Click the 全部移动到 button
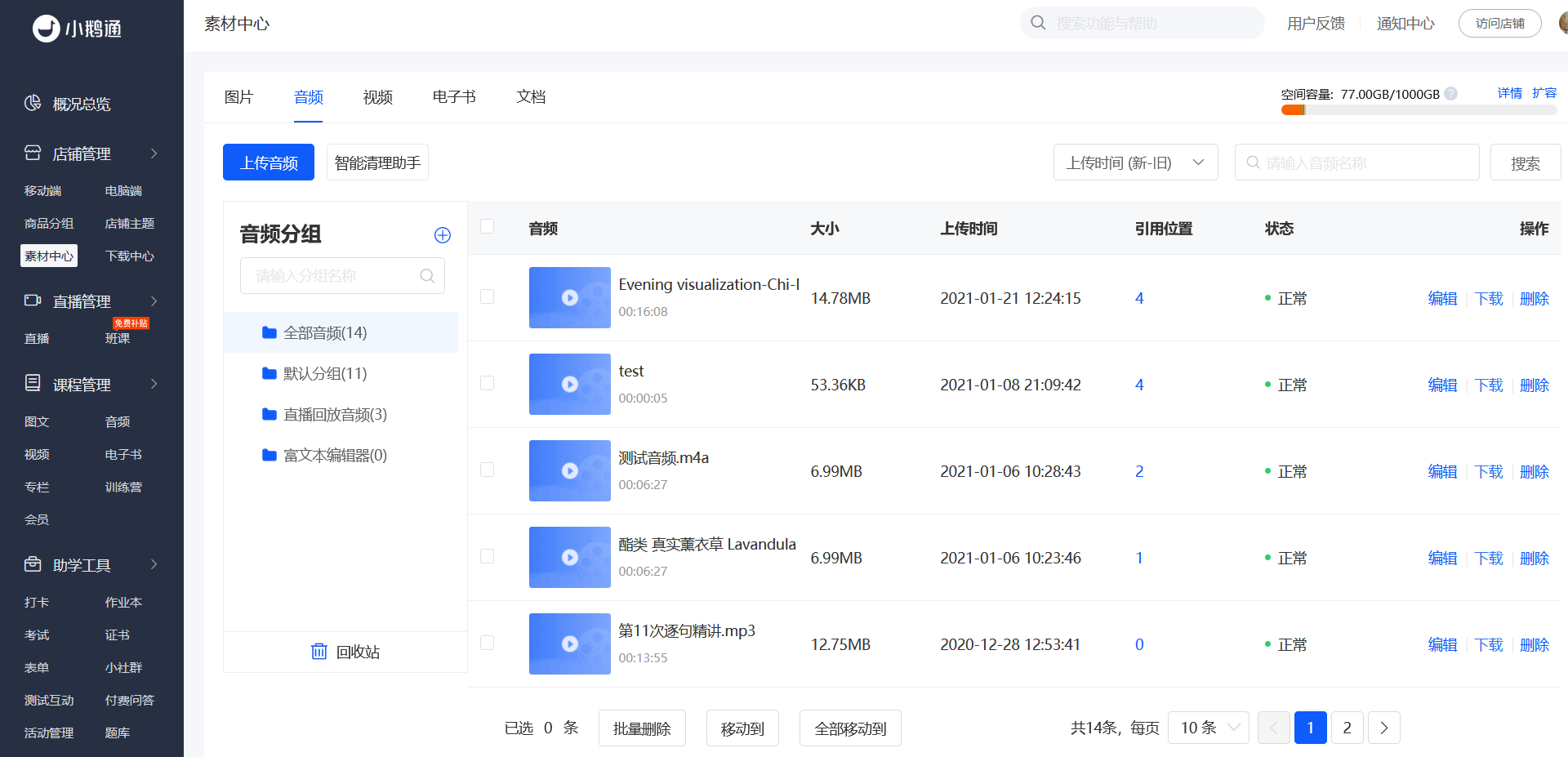 coord(850,728)
